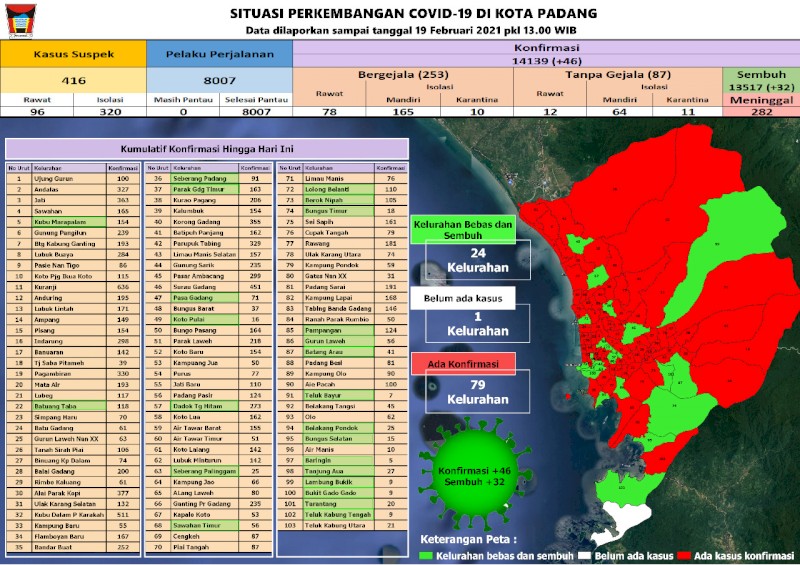Click the red legend swatch for Ada kasus konfirmasi
Screen dimensions: 800x565
tap(684, 556)
